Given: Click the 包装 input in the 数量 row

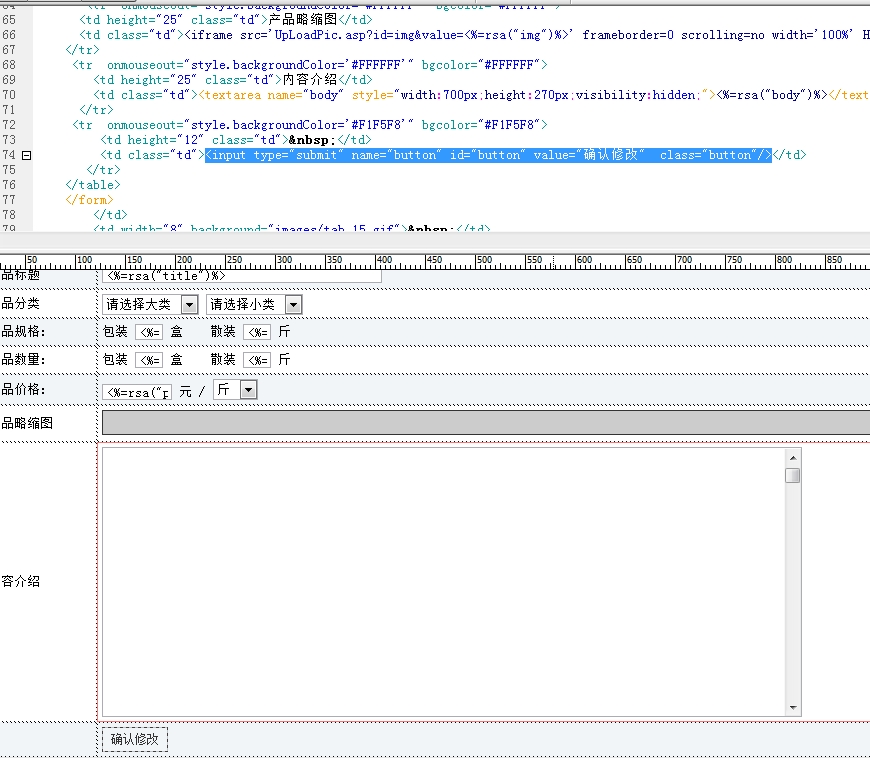Looking at the screenshot, I should pyautogui.click(x=149, y=360).
